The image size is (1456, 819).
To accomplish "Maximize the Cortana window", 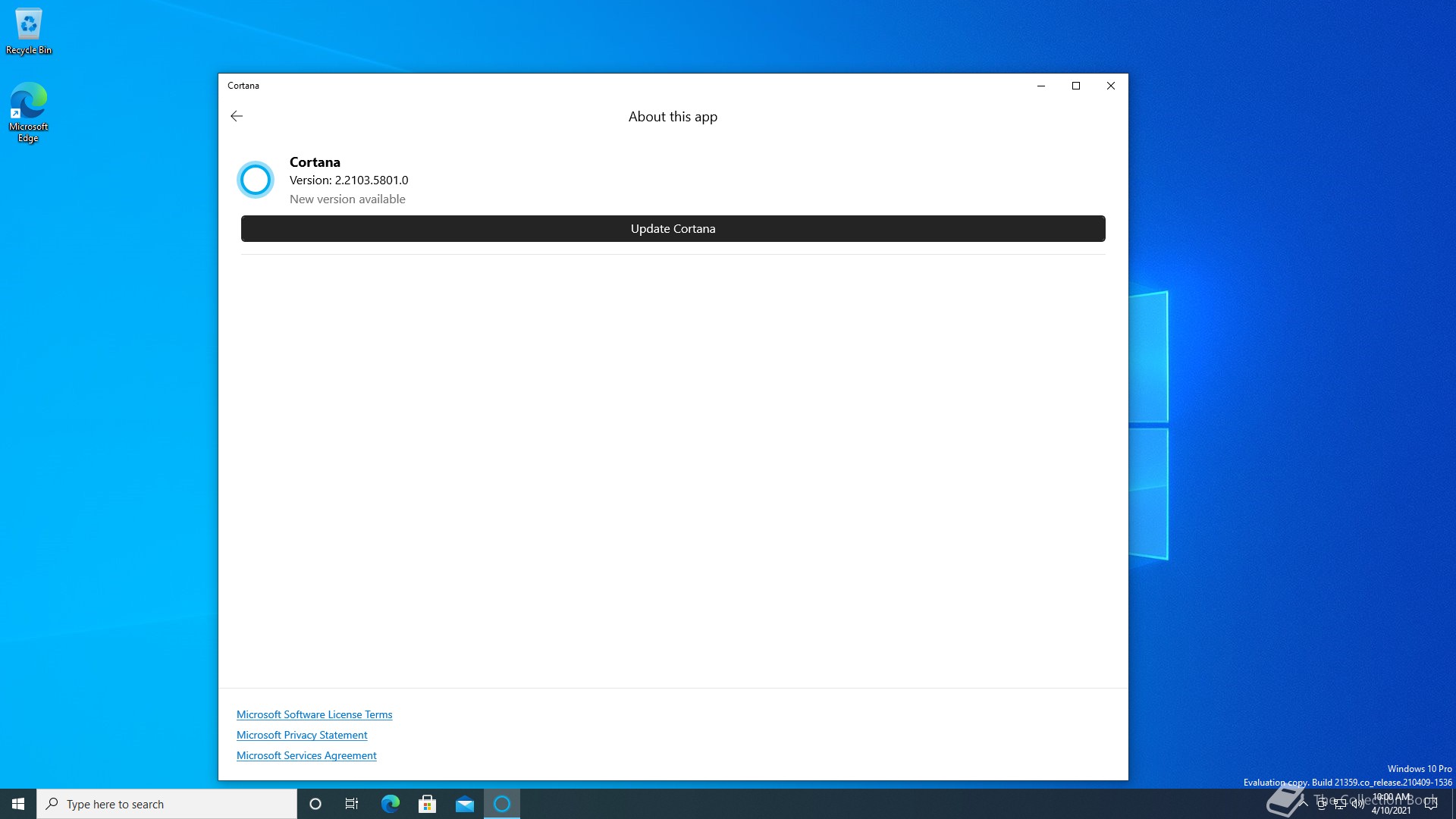I will point(1076,86).
